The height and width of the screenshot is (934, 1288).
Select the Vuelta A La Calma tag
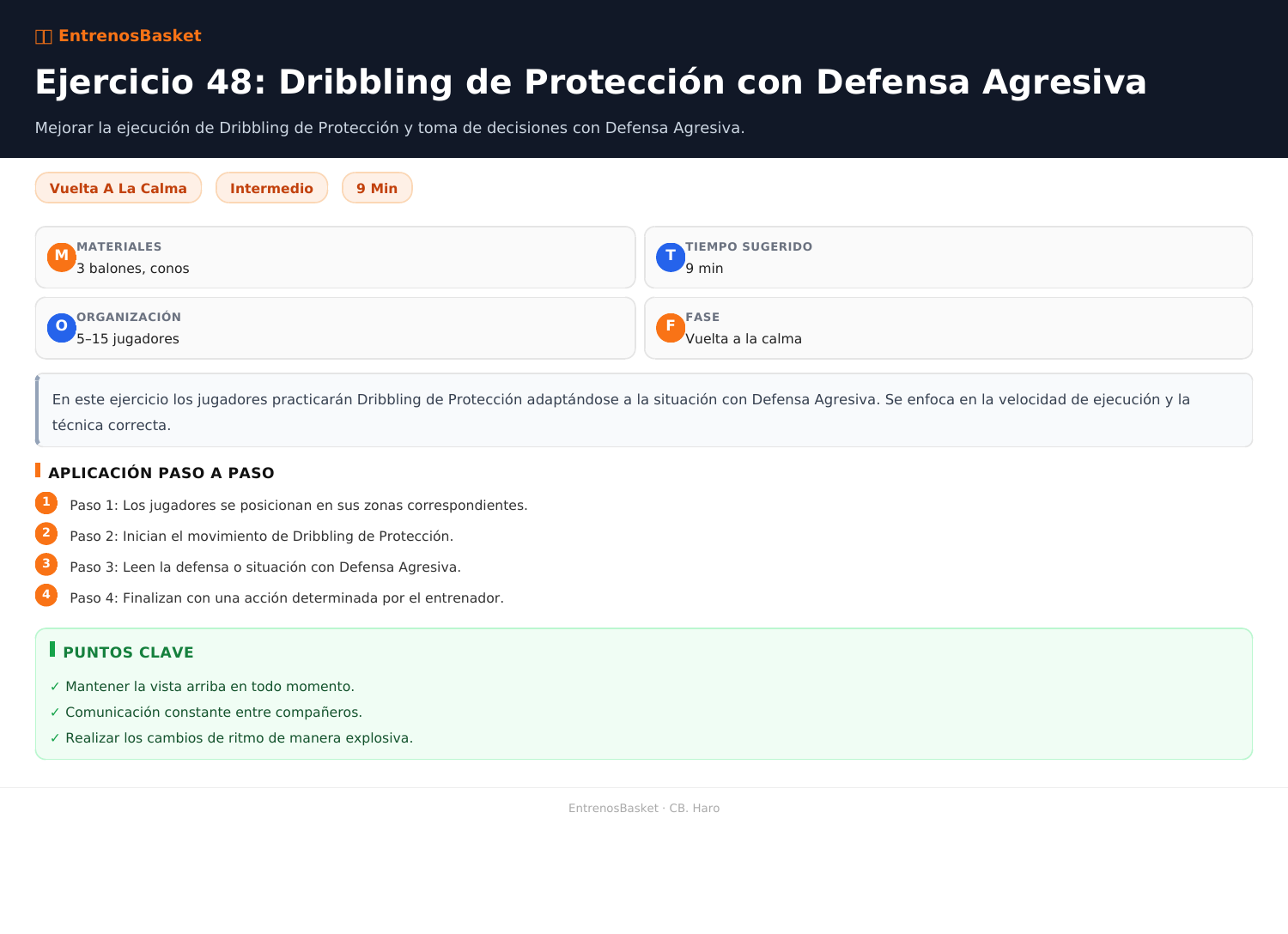pos(118,188)
